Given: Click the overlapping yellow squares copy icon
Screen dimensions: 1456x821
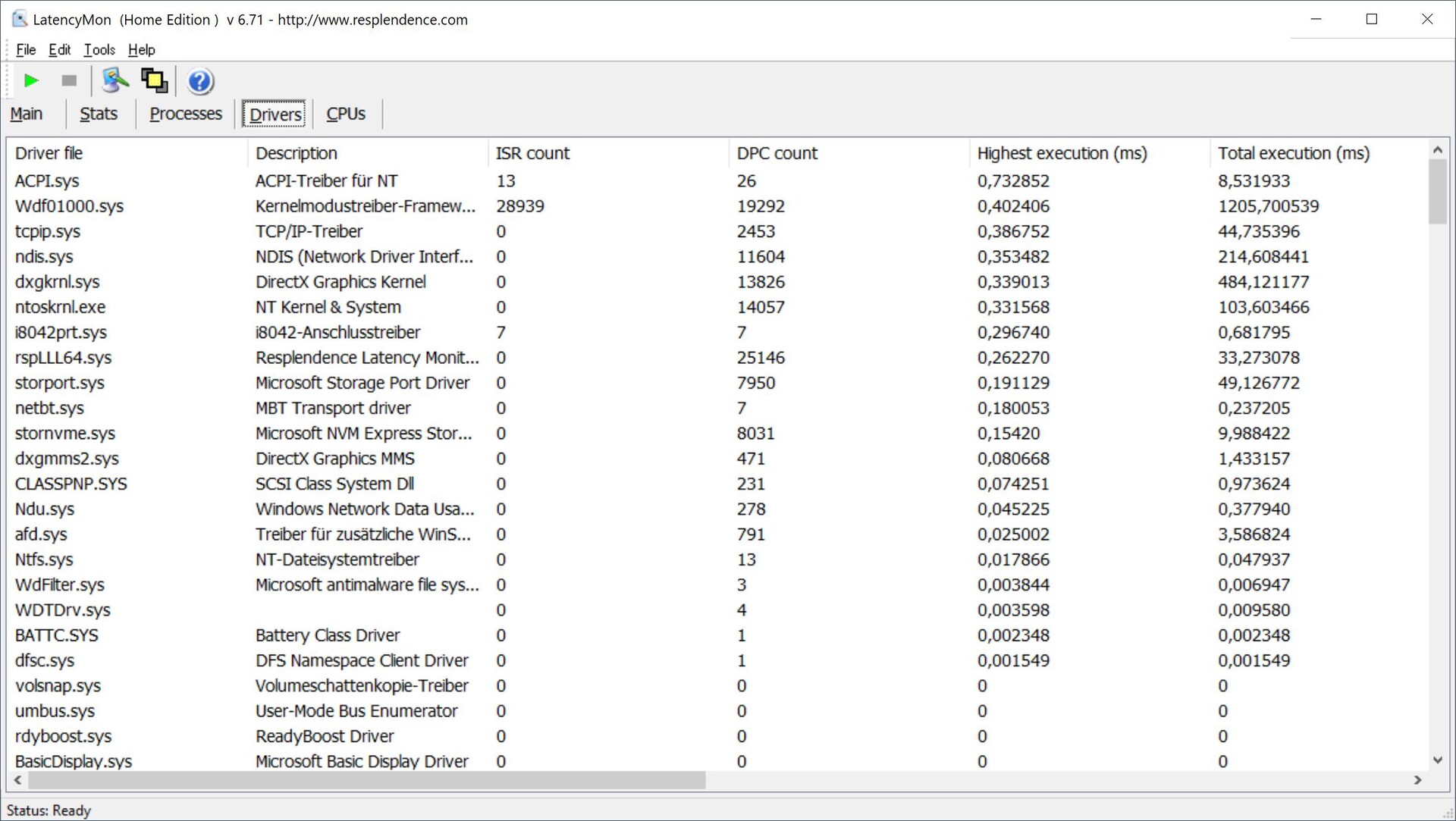Looking at the screenshot, I should point(155,80).
